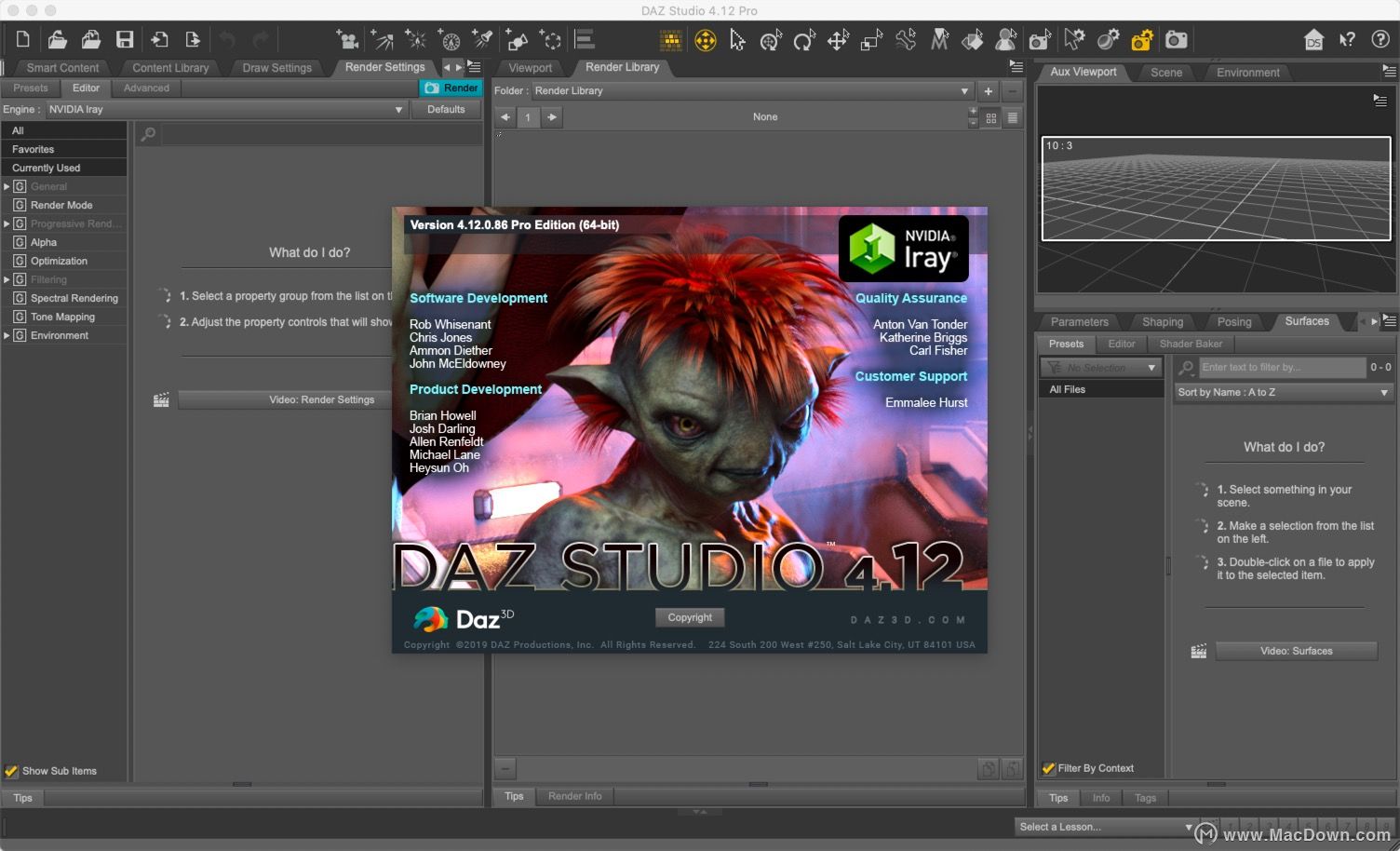Image resolution: width=1400 pixels, height=851 pixels.
Task: Click the plain camera Render icon
Action: pyautogui.click(x=1177, y=40)
